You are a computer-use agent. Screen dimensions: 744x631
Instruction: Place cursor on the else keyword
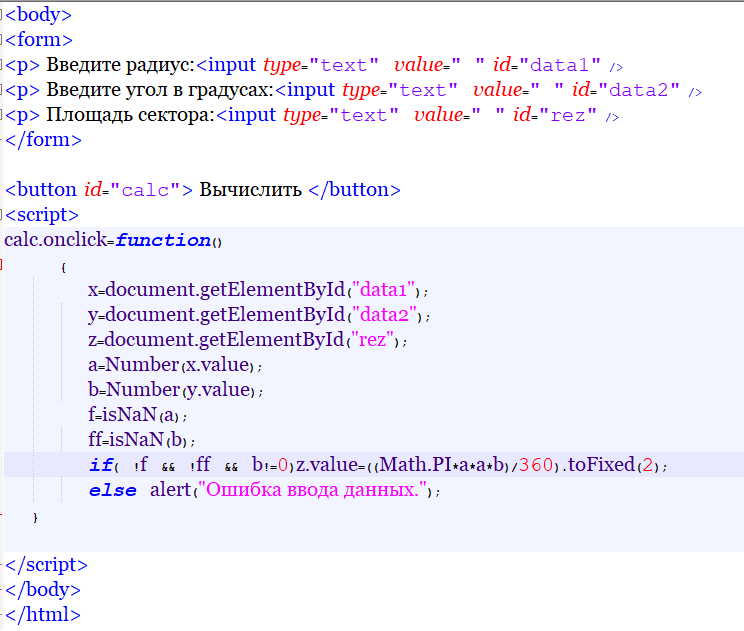112,491
